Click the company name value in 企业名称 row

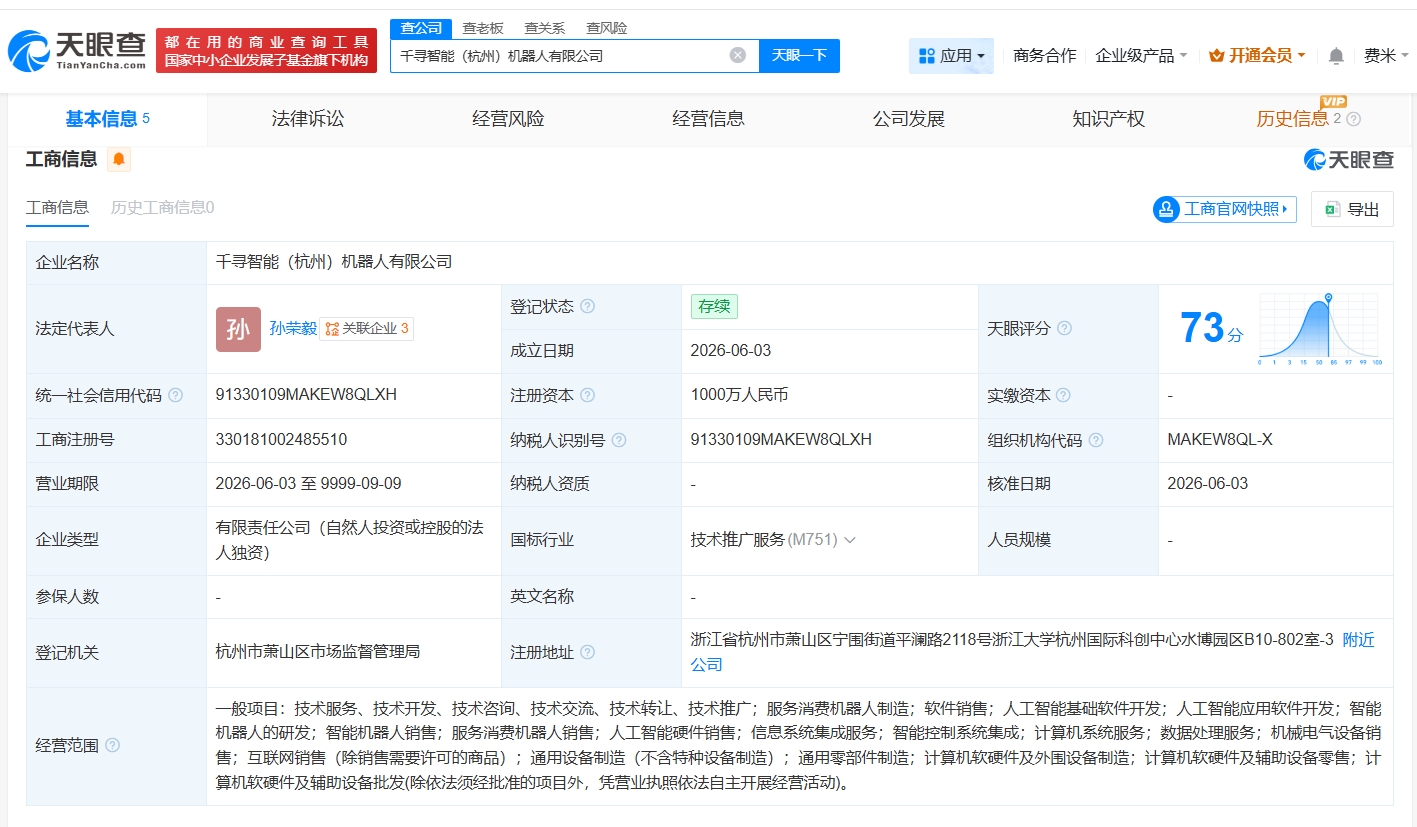pyautogui.click(x=334, y=262)
